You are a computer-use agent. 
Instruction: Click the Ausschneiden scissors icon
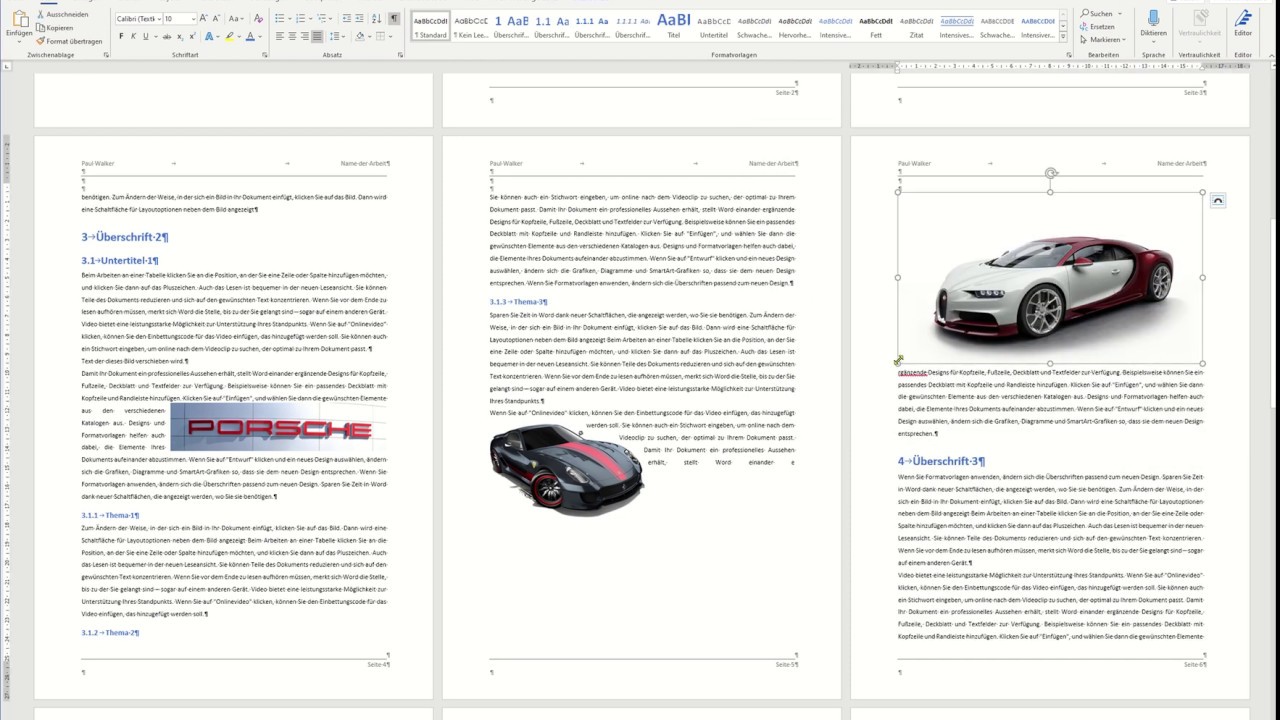(x=40, y=14)
